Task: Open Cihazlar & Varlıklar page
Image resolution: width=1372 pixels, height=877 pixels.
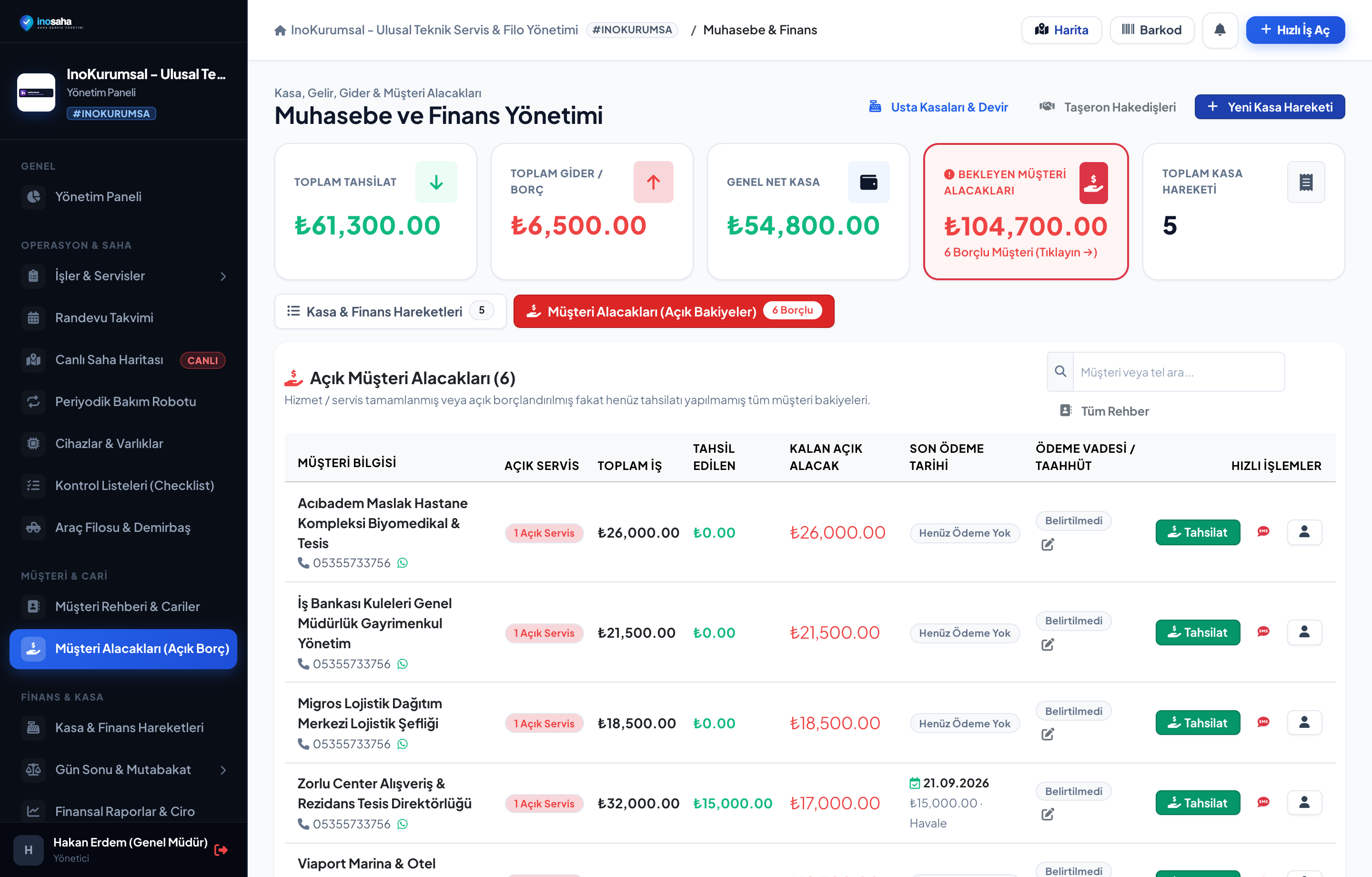Action: [124, 444]
